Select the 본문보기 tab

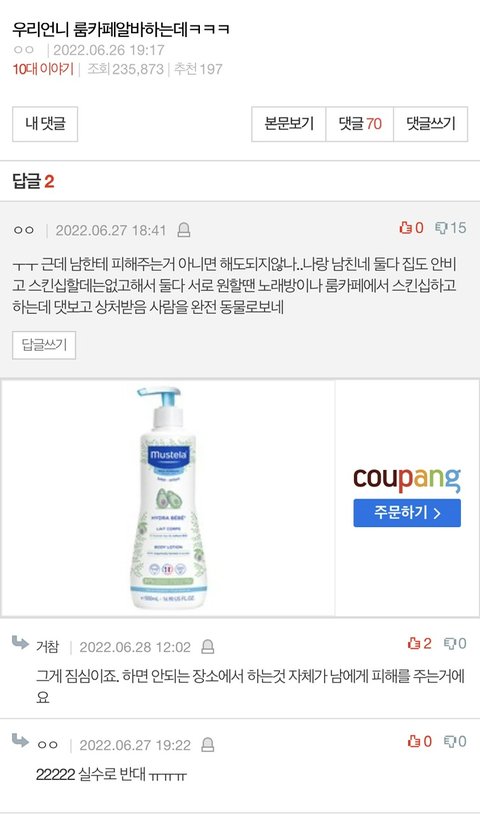289,124
